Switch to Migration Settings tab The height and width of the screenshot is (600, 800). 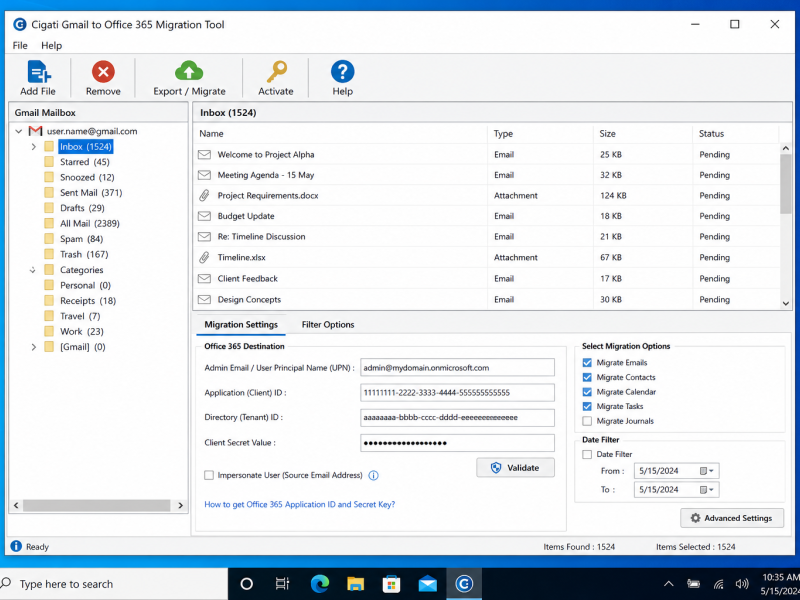tap(241, 324)
